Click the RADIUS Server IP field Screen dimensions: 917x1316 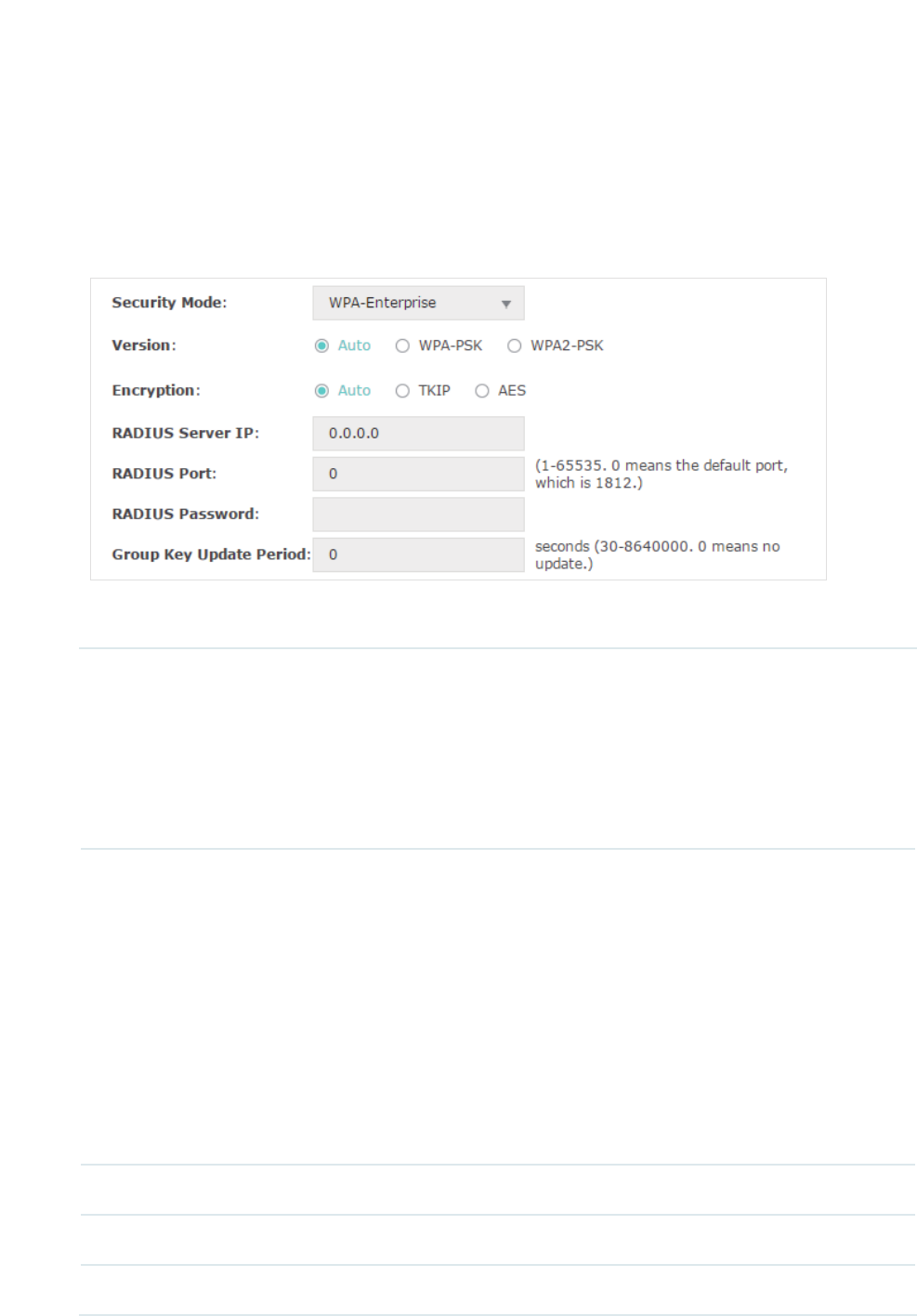click(418, 433)
